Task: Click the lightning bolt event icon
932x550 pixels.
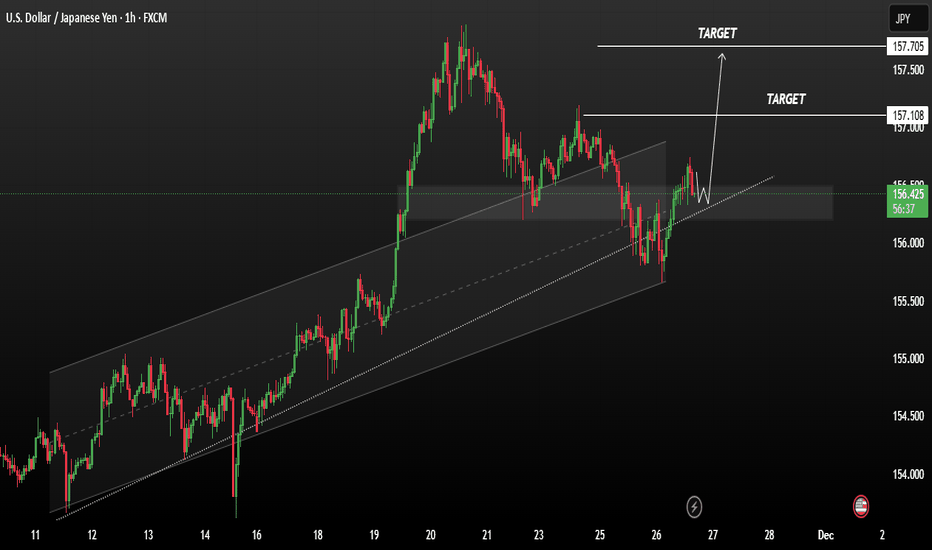Action: click(x=694, y=506)
